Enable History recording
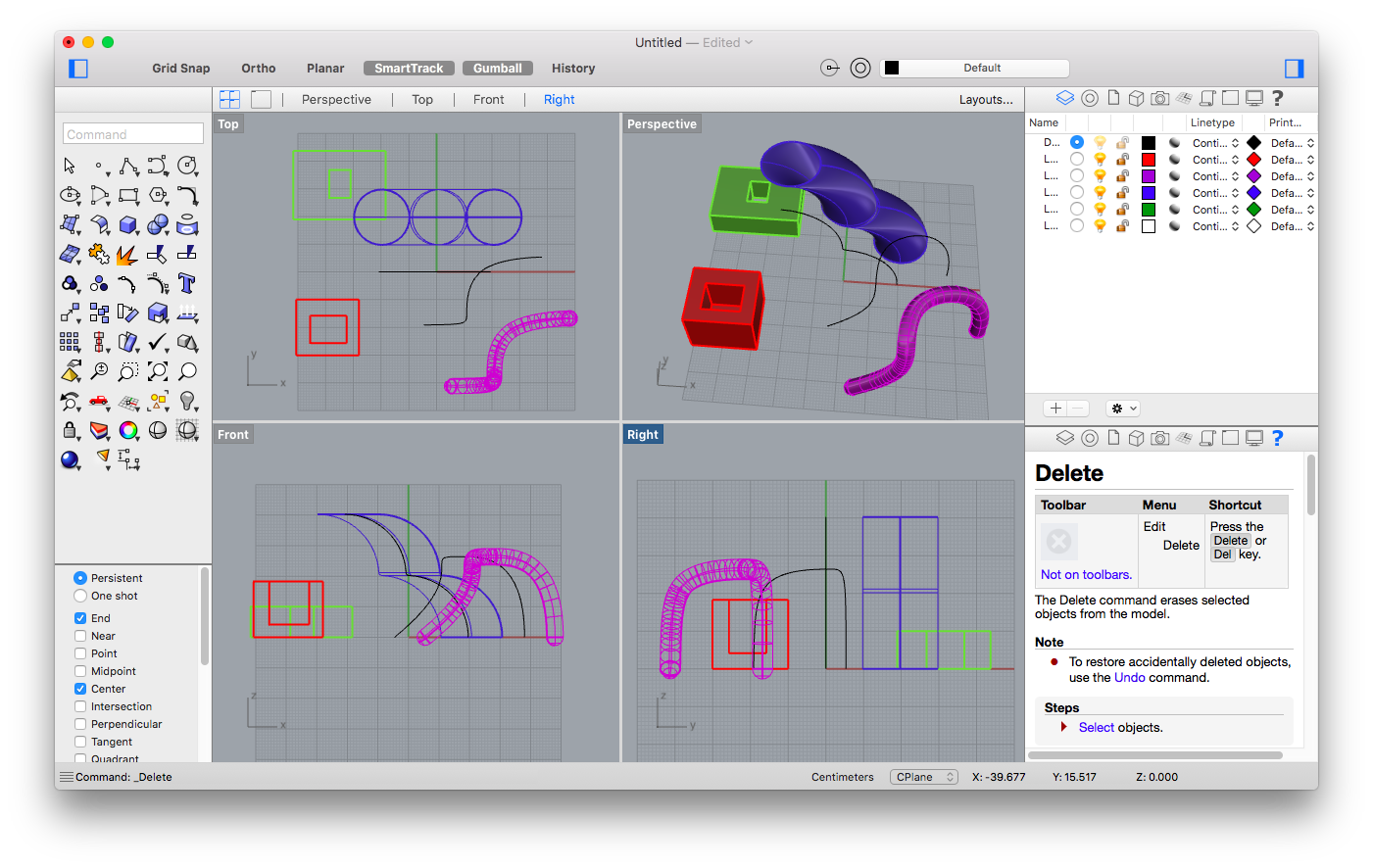1373x868 pixels. click(x=573, y=69)
